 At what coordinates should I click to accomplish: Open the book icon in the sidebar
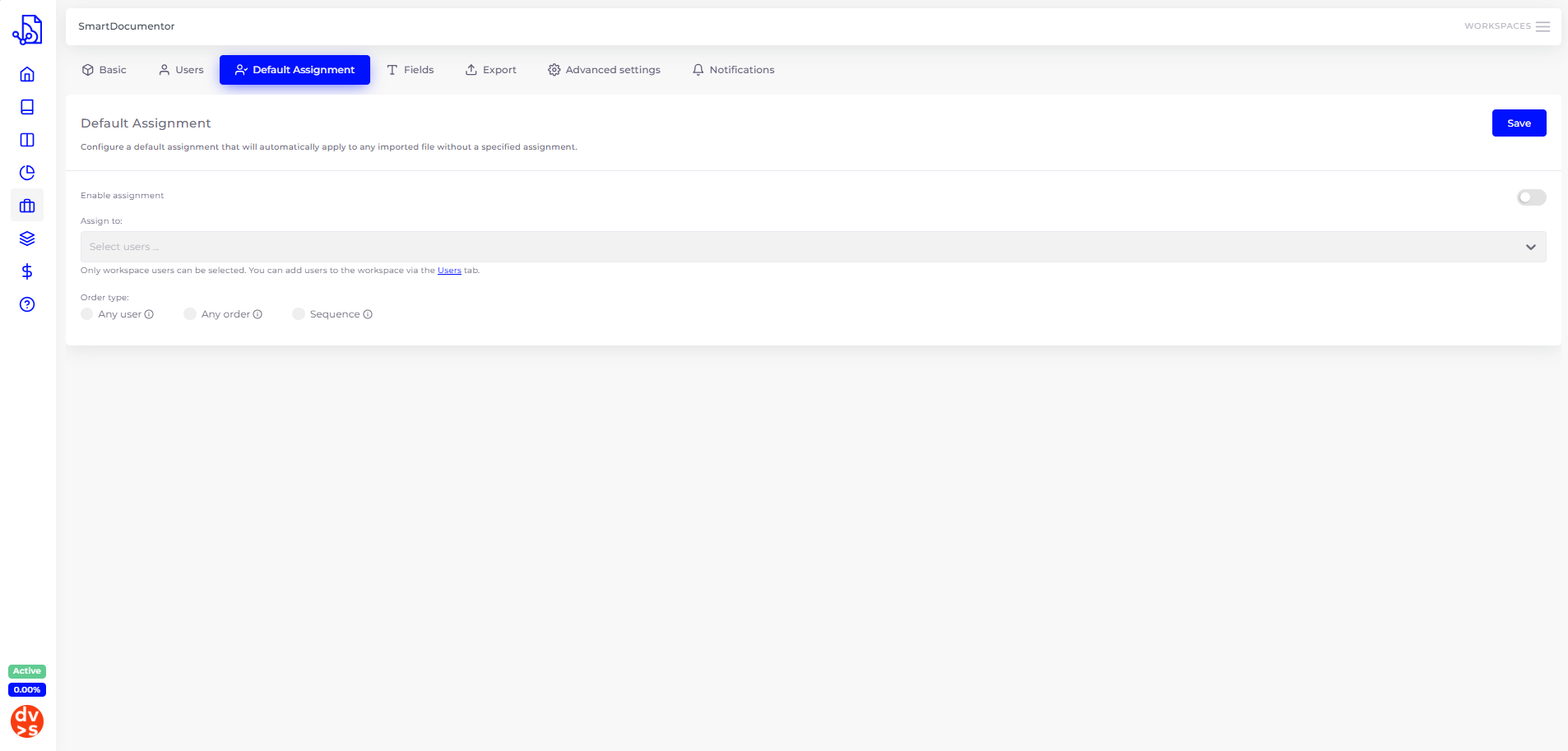(27, 107)
